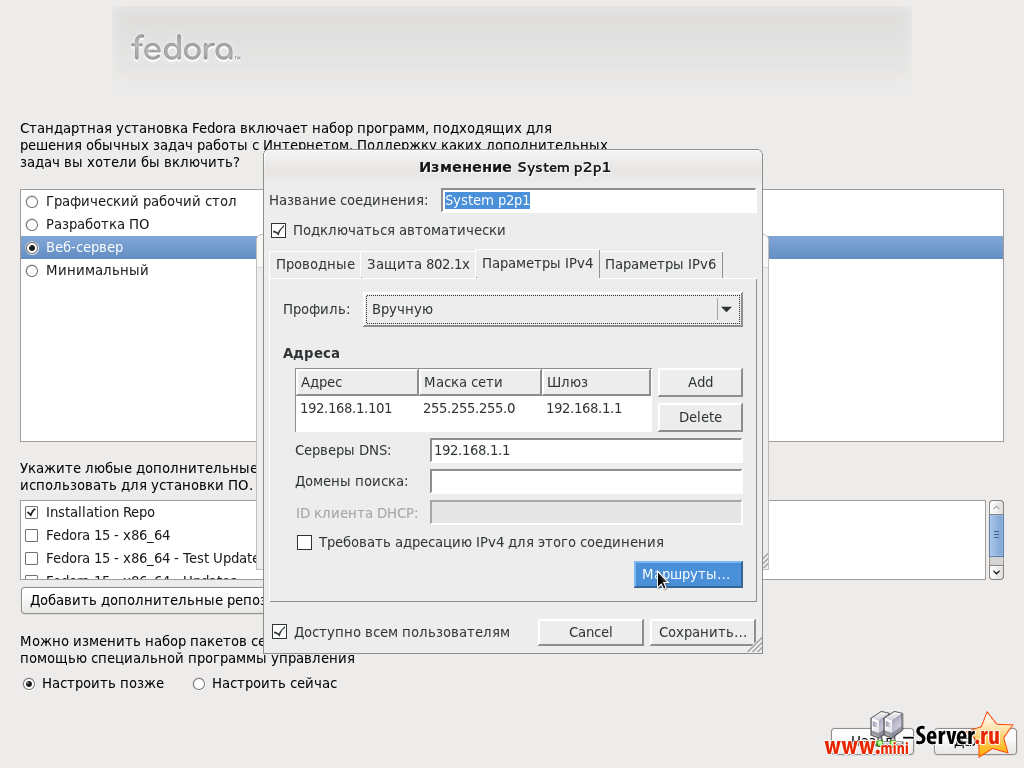The image size is (1024, 768).
Task: Click 'Добавить дополнительные репозитории' button
Action: pyautogui.click(x=142, y=600)
